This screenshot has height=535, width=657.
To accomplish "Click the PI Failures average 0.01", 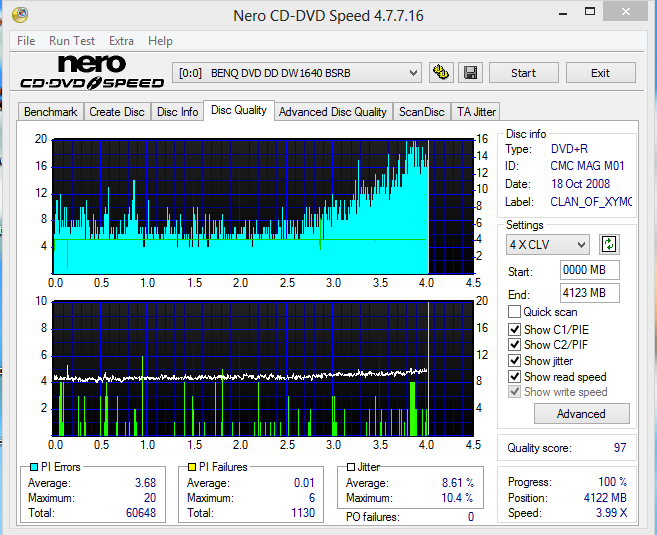I will point(304,483).
